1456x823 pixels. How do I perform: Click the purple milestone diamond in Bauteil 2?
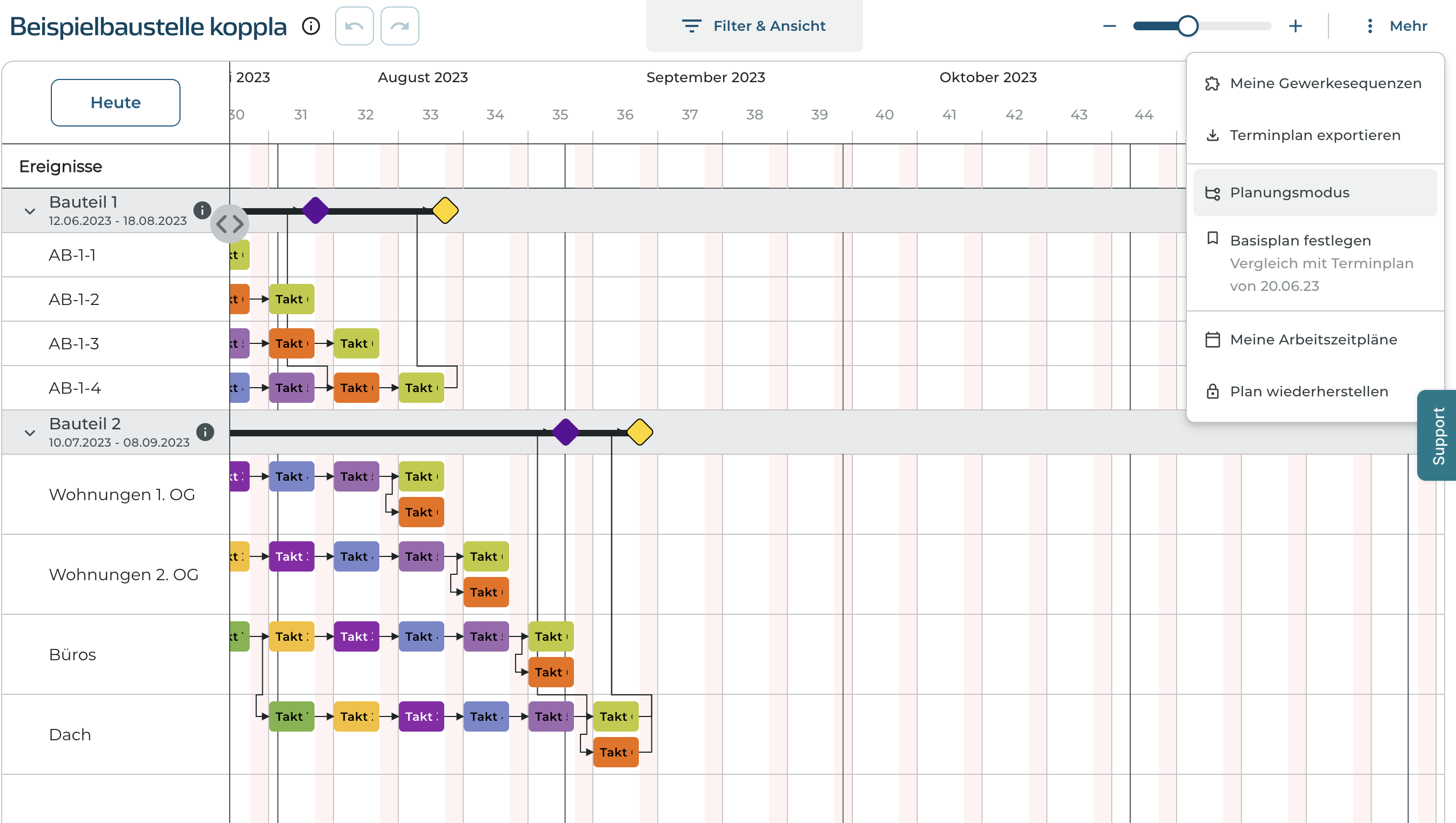click(x=565, y=432)
